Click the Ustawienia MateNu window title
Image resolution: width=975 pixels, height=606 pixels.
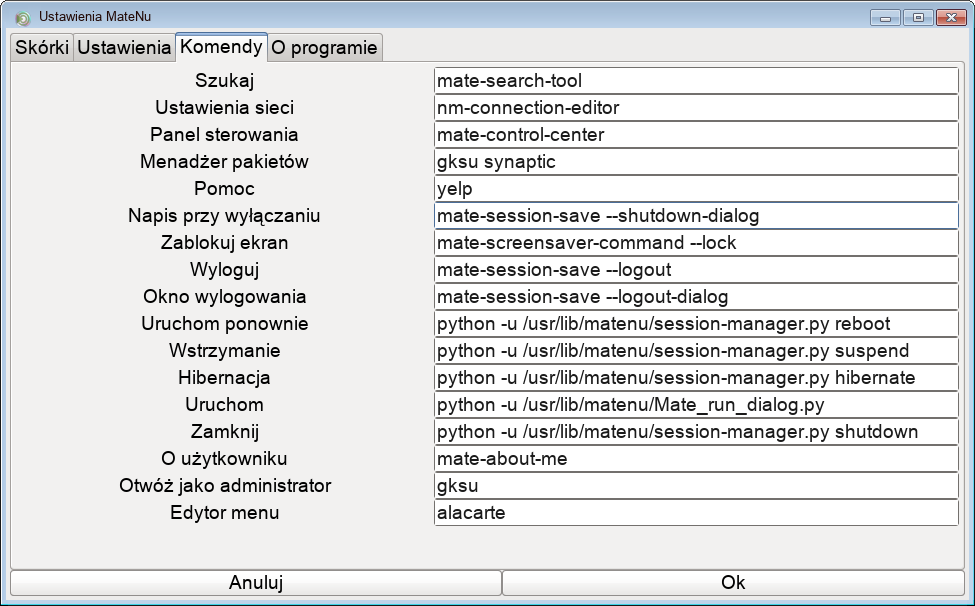(x=95, y=17)
